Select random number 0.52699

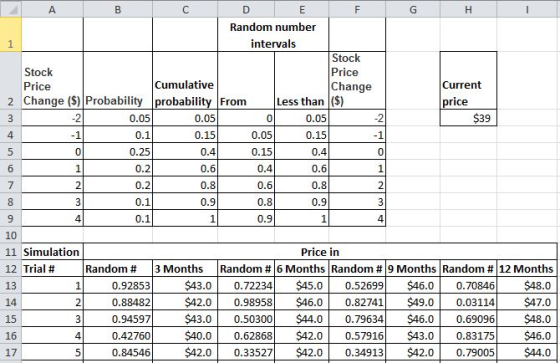coord(357,285)
